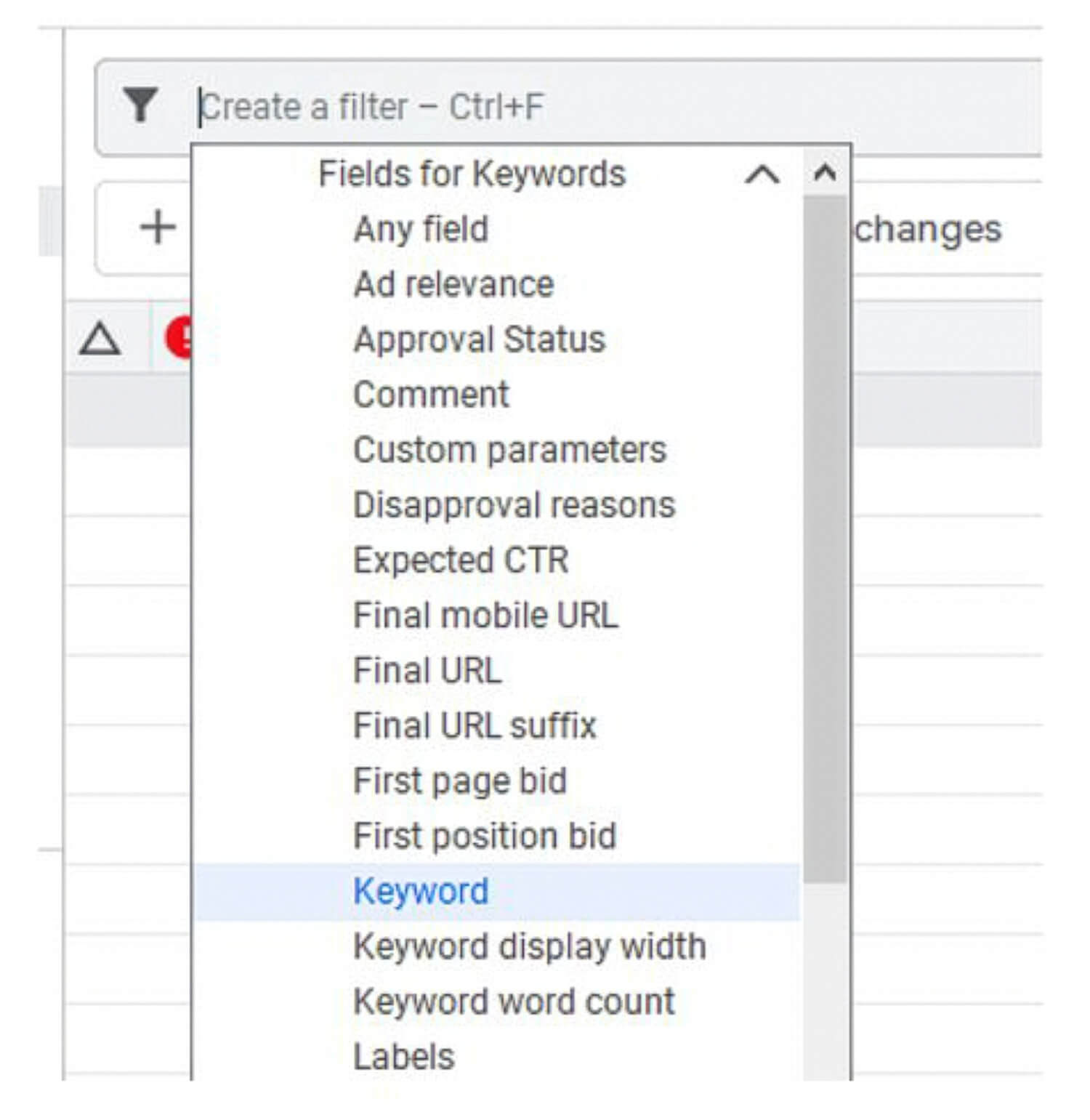Click the dropdown list scrollbar thumb
Screen dimensions: 1090x1120
coord(825,538)
